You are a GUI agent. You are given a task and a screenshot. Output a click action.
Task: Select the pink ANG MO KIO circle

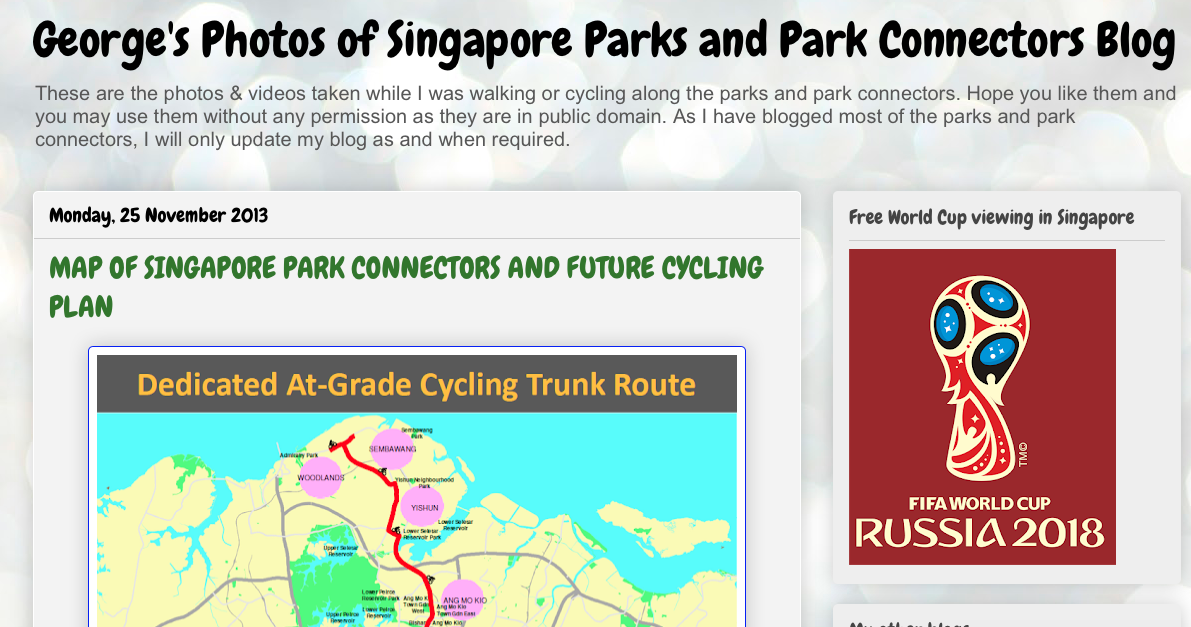462,598
